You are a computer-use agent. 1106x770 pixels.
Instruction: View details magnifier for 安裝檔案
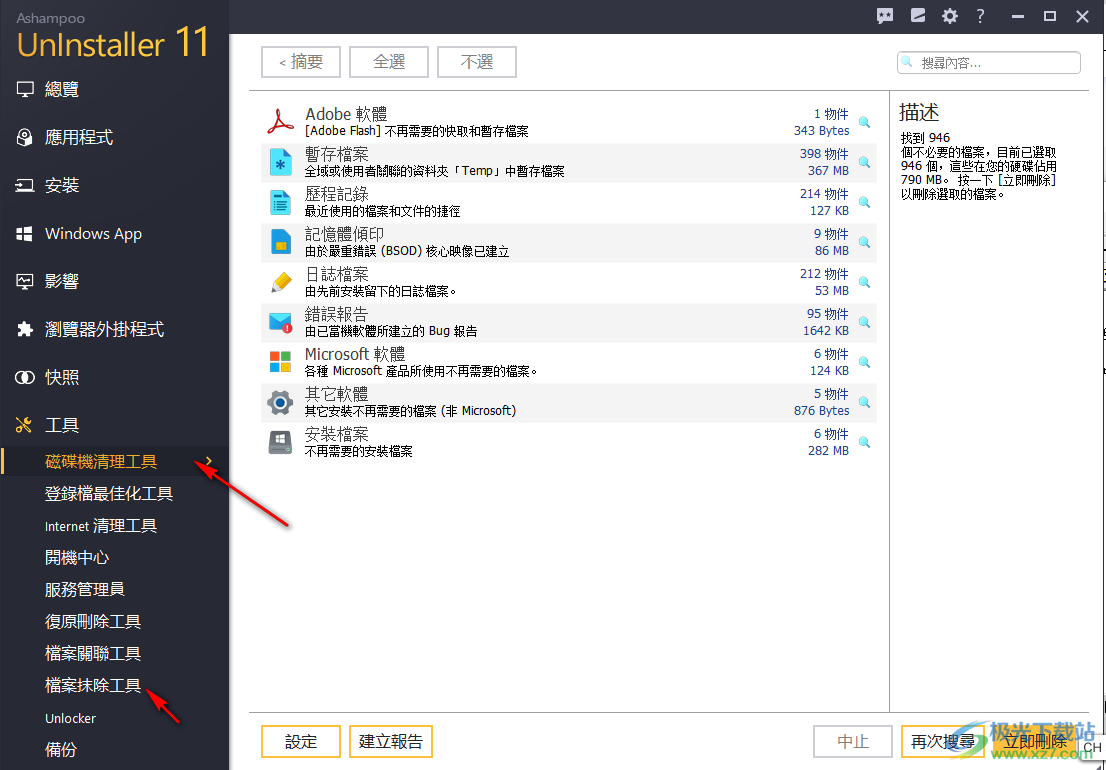(x=864, y=444)
